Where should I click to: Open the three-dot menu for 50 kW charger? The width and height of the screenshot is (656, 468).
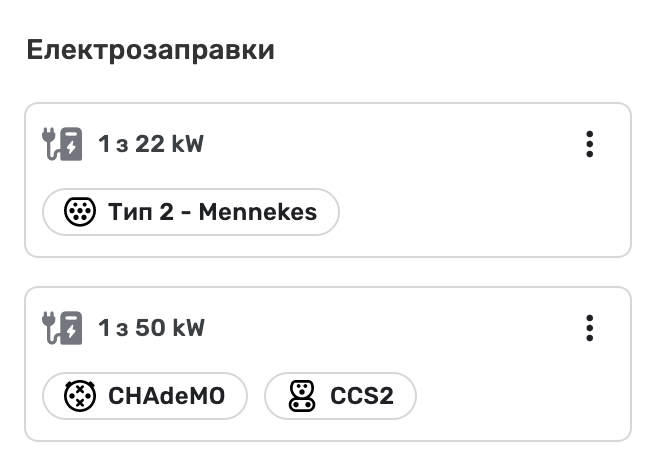pos(589,328)
